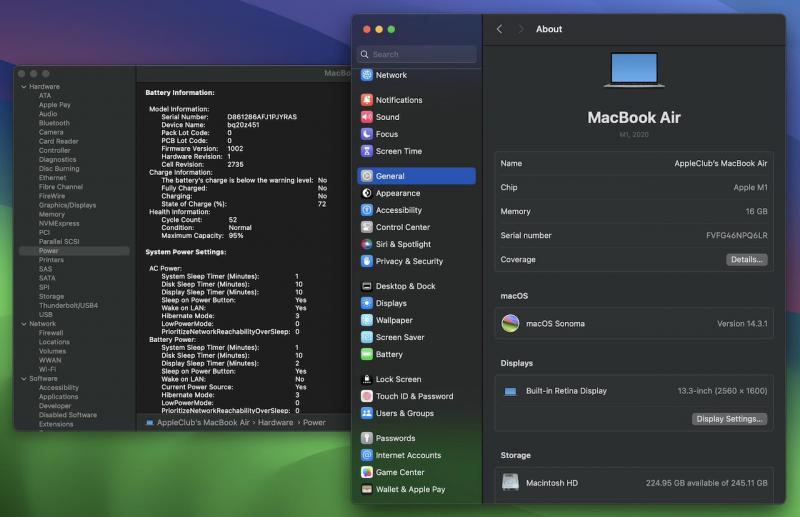
Task: Open Internet Accounts icon
Action: pos(366,455)
